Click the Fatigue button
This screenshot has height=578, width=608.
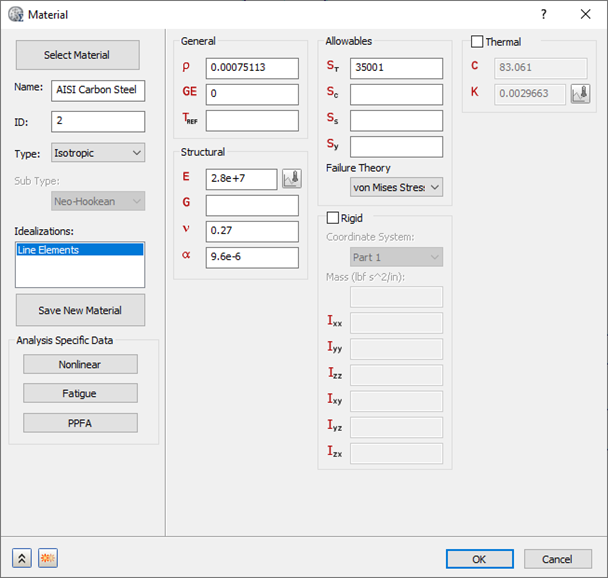pyautogui.click(x=80, y=394)
